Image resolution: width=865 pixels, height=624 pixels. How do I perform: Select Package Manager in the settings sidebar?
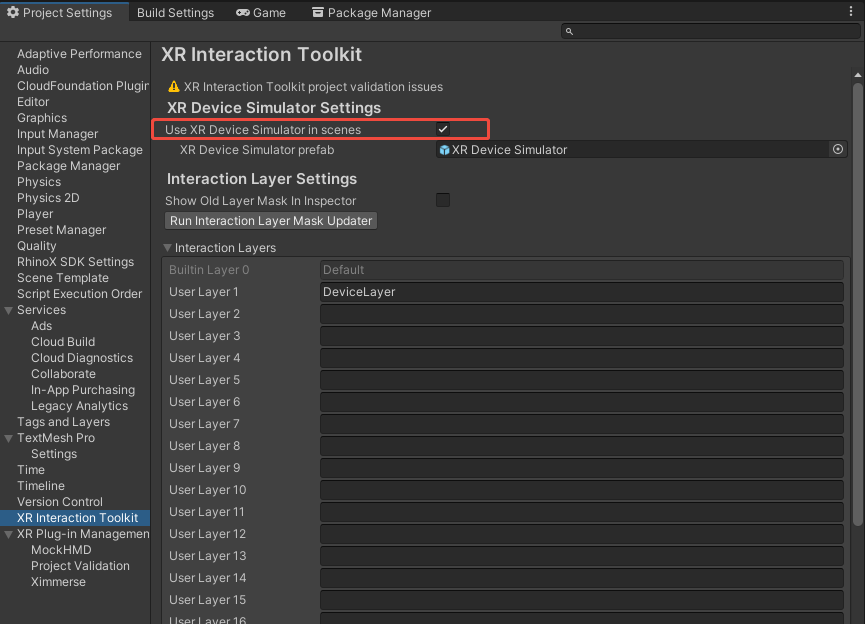[x=68, y=166]
